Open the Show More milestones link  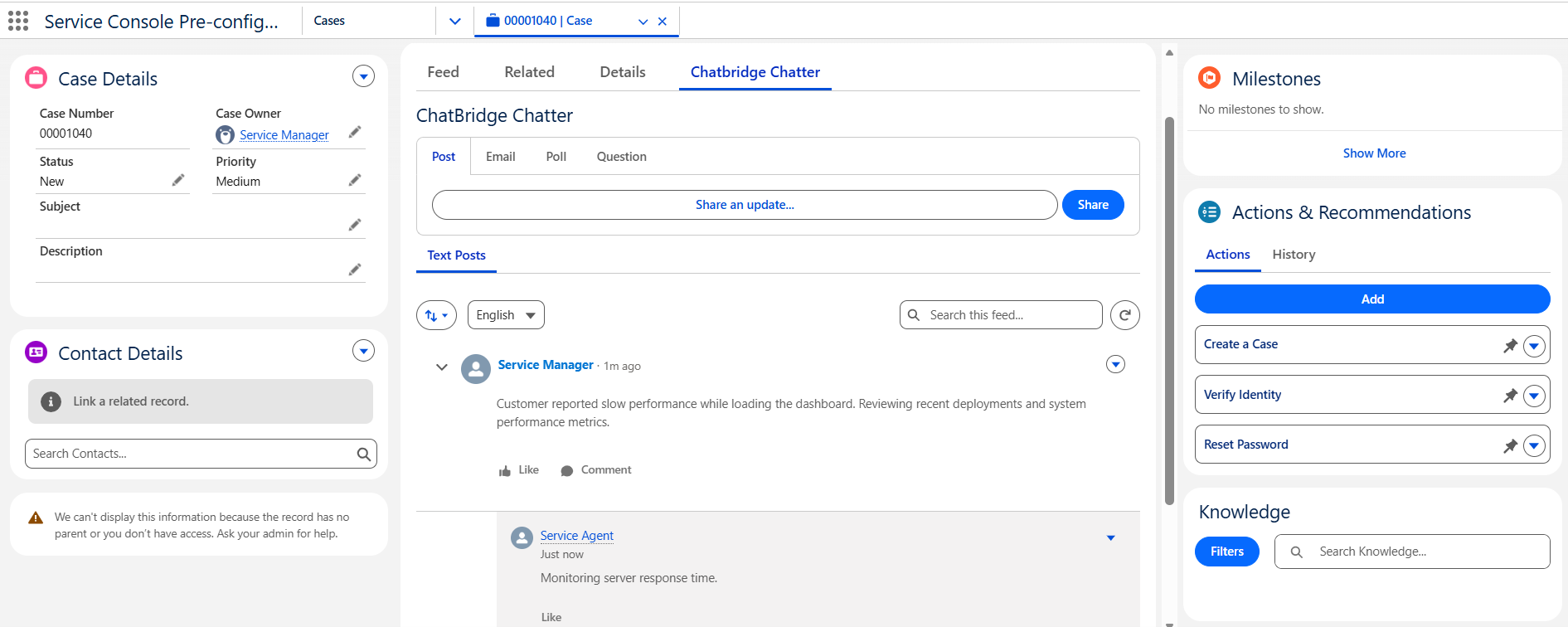tap(1374, 153)
